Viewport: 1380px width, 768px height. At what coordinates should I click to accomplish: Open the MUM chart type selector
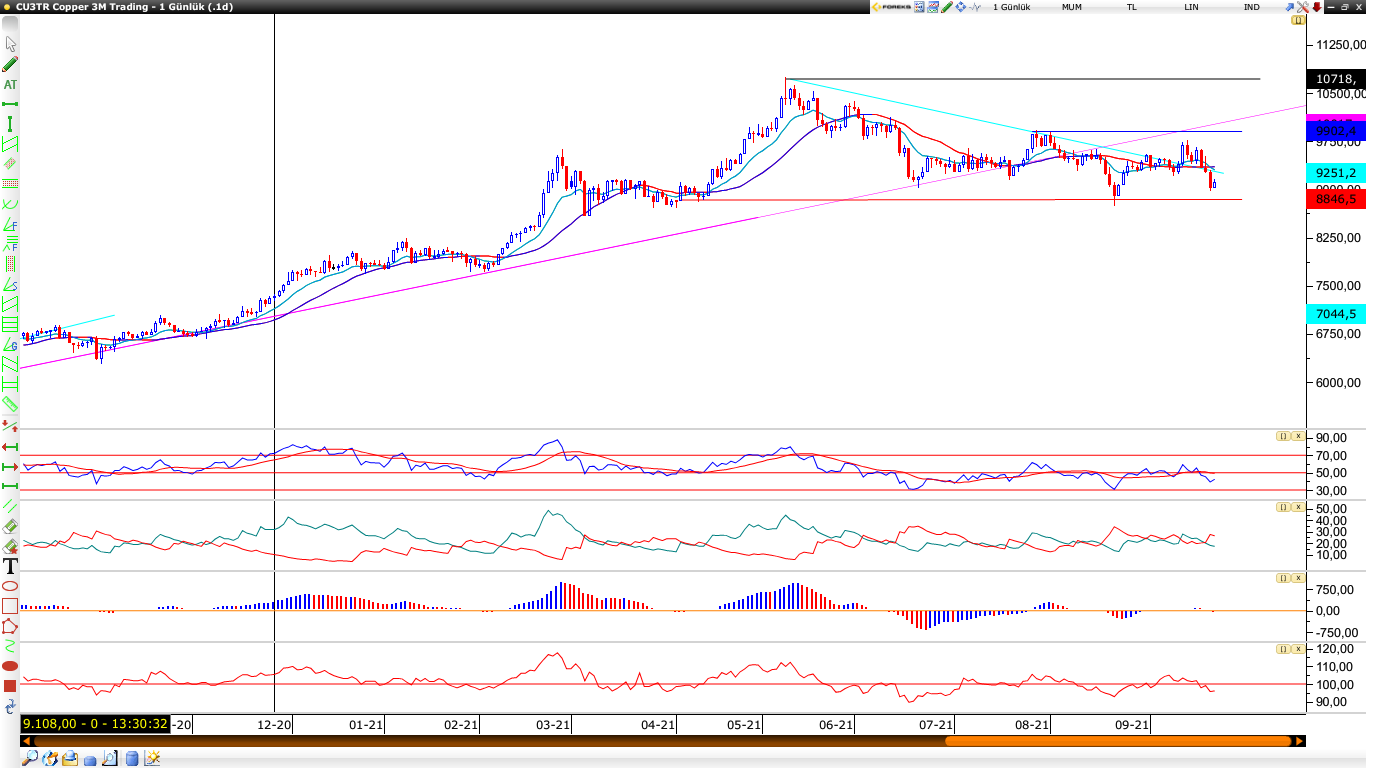coord(1072,7)
